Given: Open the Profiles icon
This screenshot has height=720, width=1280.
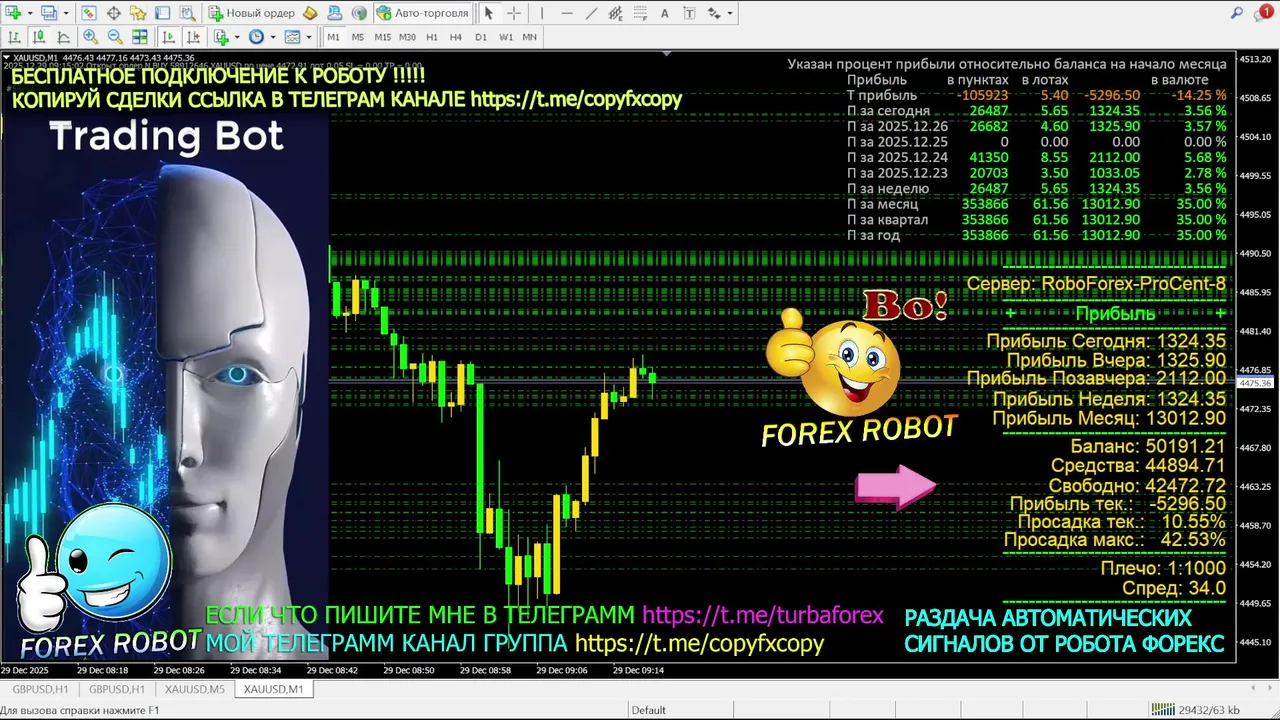Looking at the screenshot, I should [49, 13].
